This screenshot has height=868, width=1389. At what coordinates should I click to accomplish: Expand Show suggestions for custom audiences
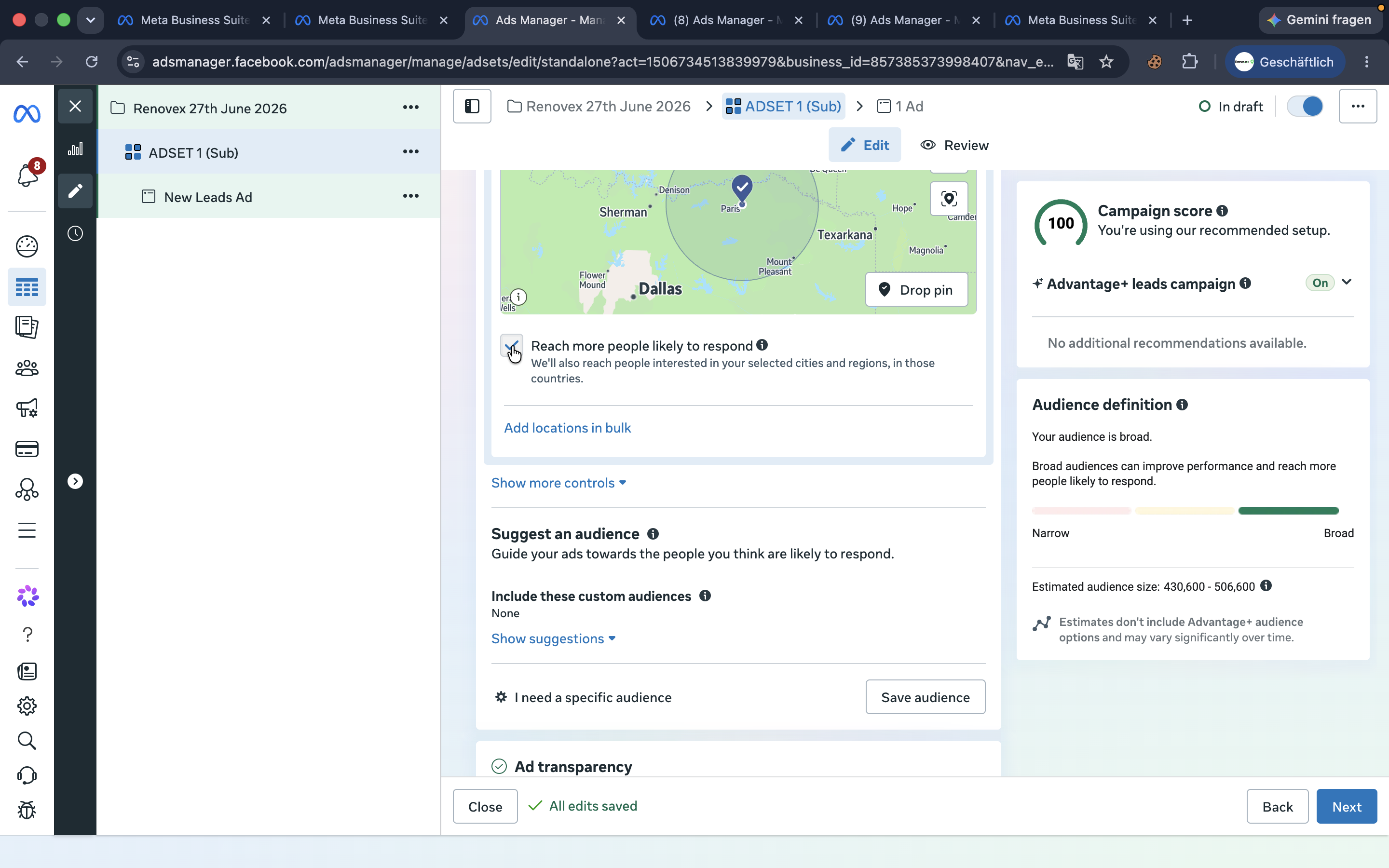coord(553,638)
